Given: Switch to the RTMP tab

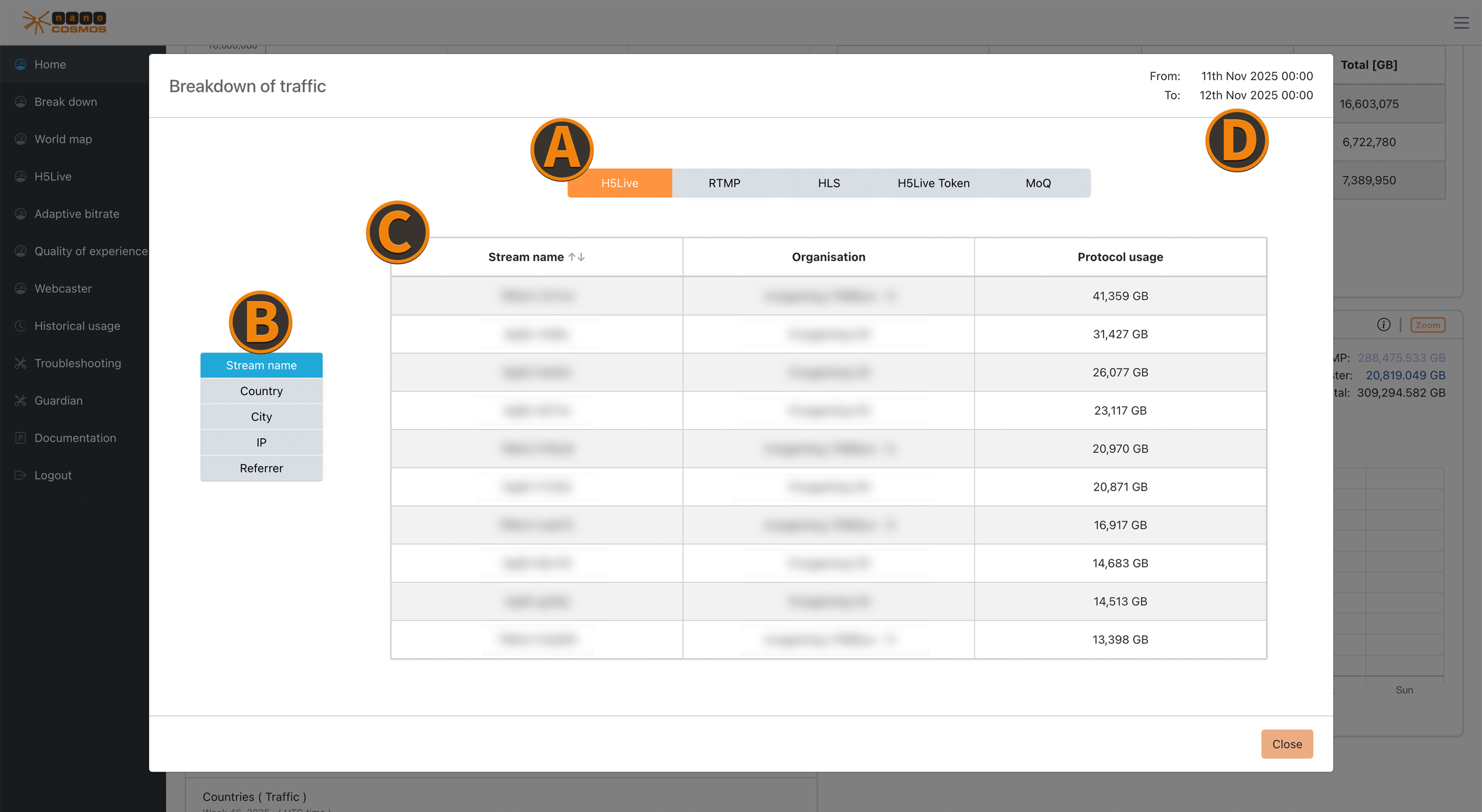Looking at the screenshot, I should tap(724, 183).
